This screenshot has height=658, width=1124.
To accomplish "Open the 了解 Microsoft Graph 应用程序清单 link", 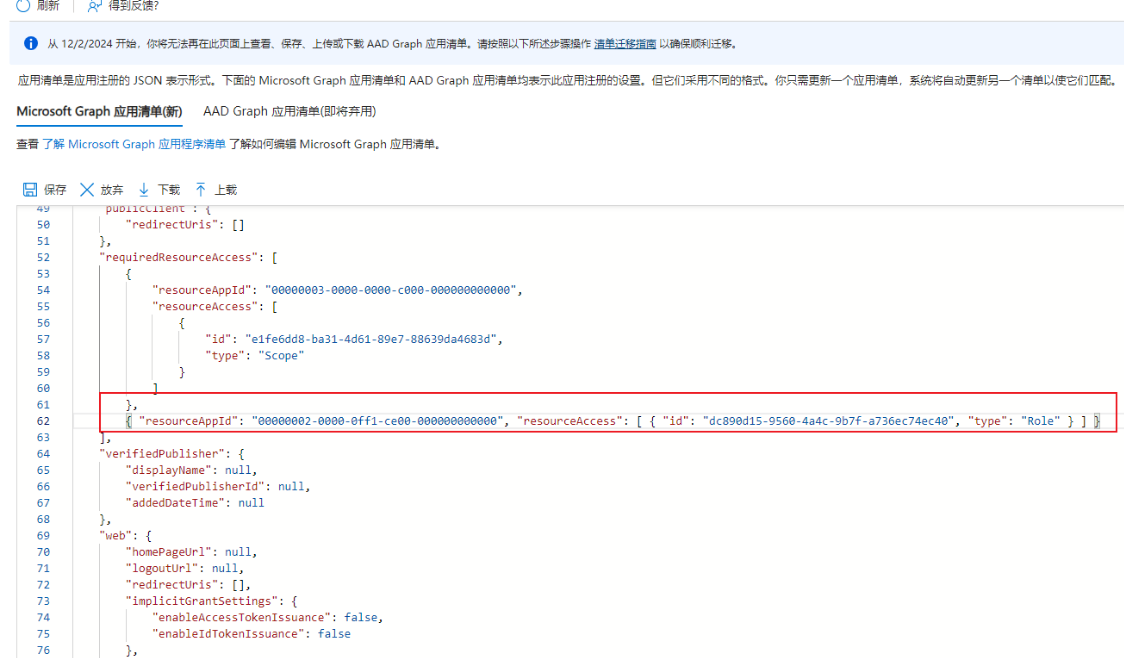I will (133, 144).
